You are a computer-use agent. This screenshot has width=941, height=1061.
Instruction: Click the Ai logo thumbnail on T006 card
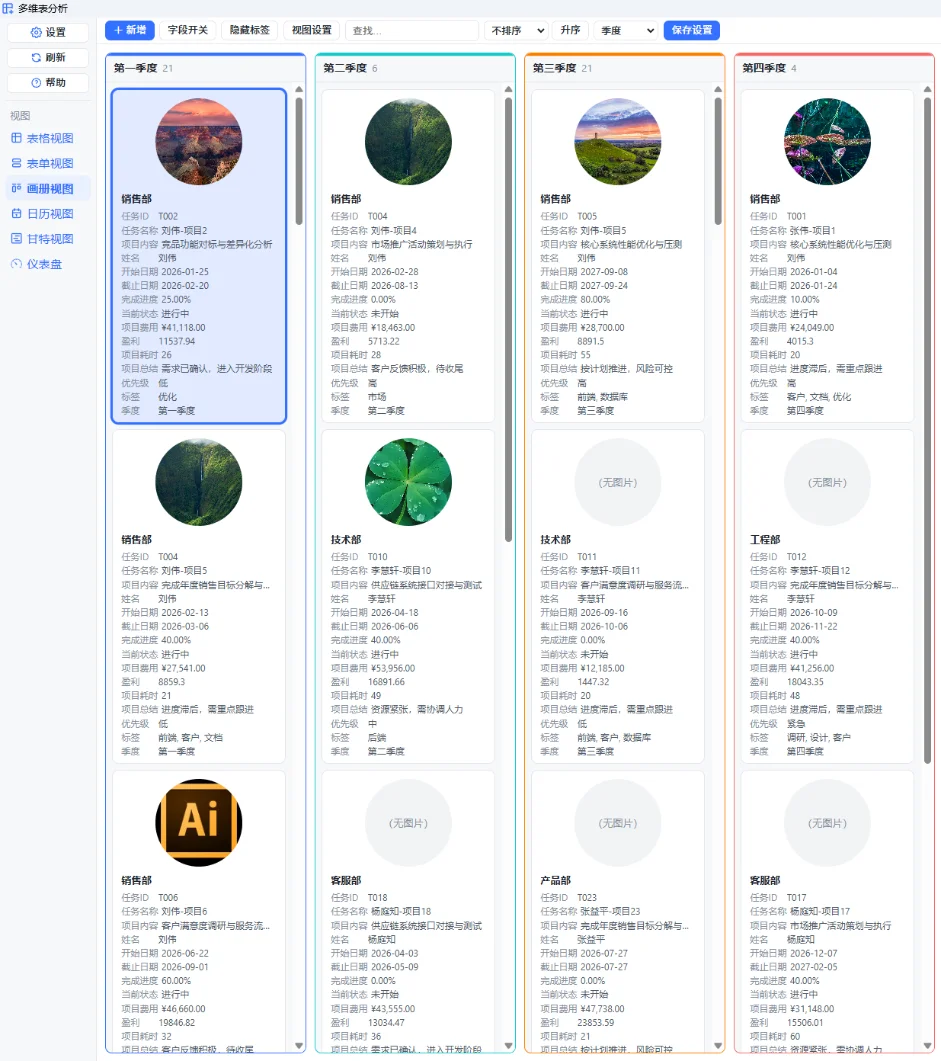pyautogui.click(x=199, y=822)
